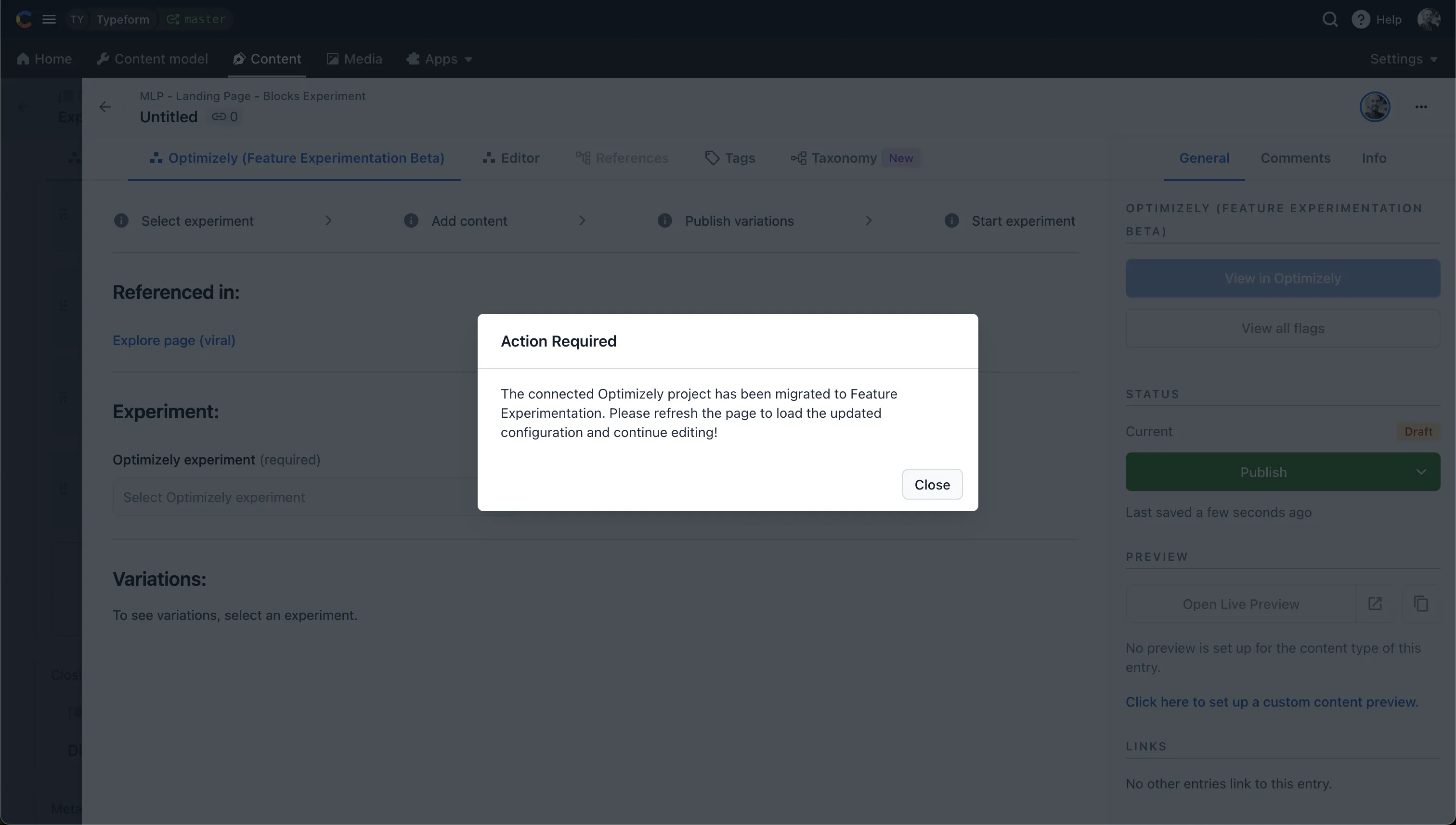This screenshot has width=1456, height=825.
Task: Switch to the References tab
Action: (622, 158)
